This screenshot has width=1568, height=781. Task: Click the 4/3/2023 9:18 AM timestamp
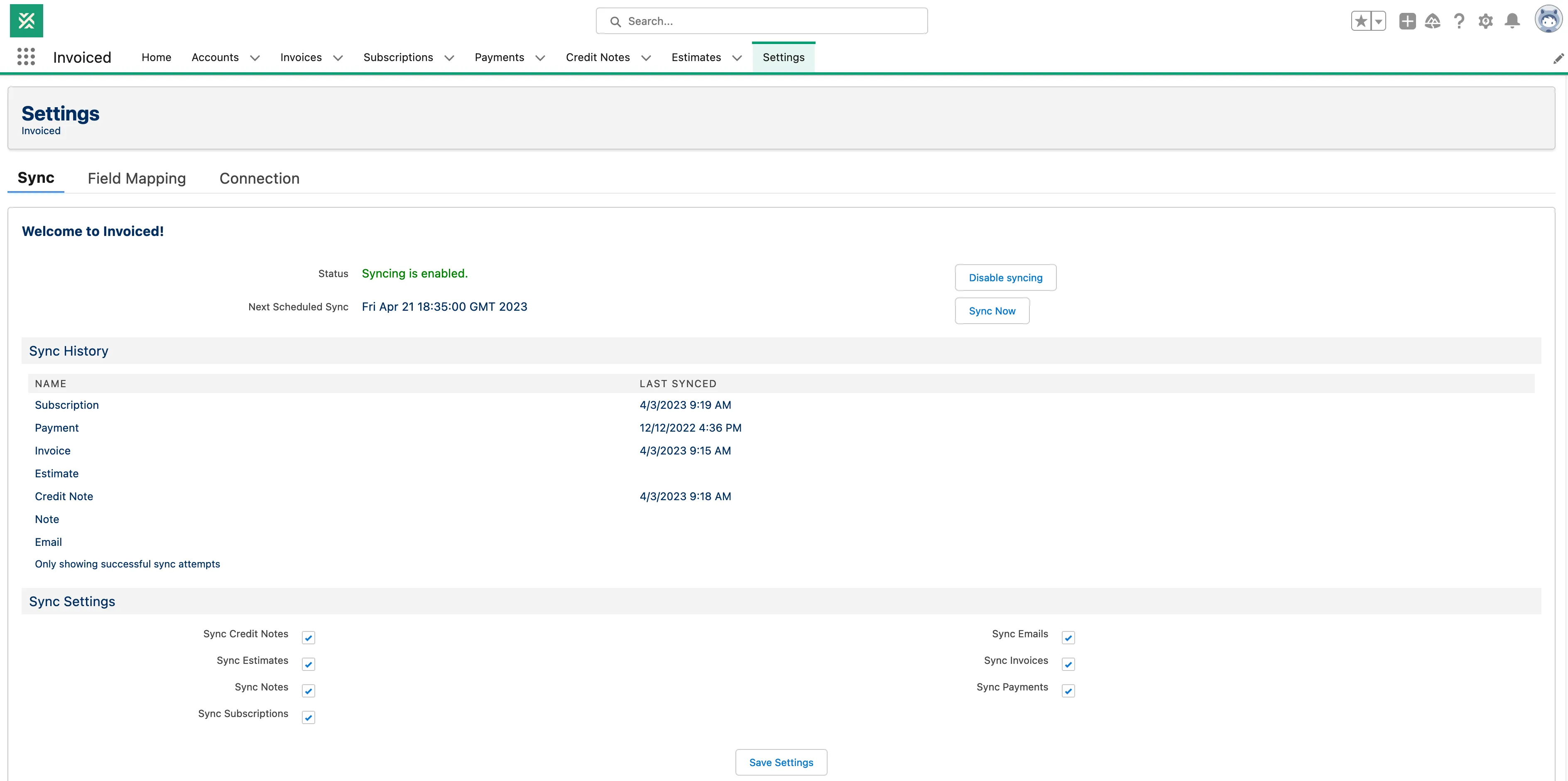685,496
